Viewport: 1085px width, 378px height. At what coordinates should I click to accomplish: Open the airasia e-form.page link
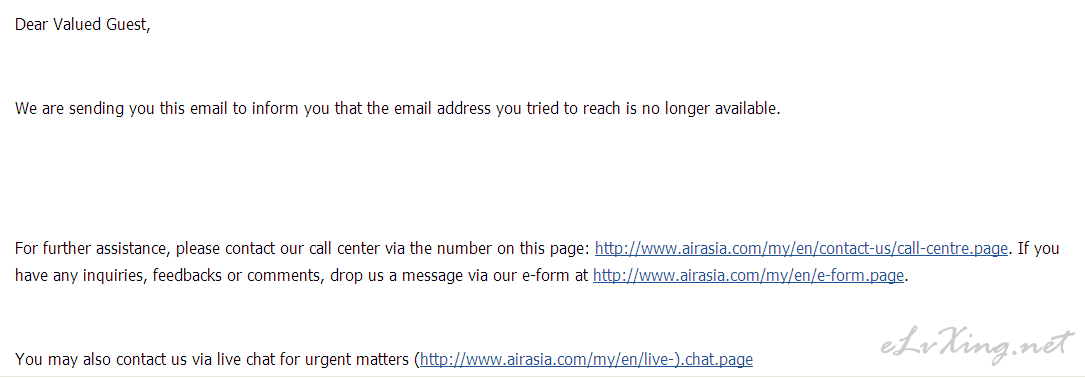(x=749, y=276)
